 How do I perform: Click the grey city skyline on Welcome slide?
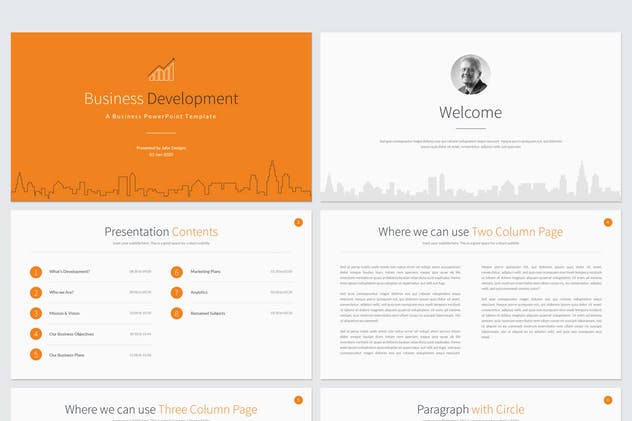470,181
